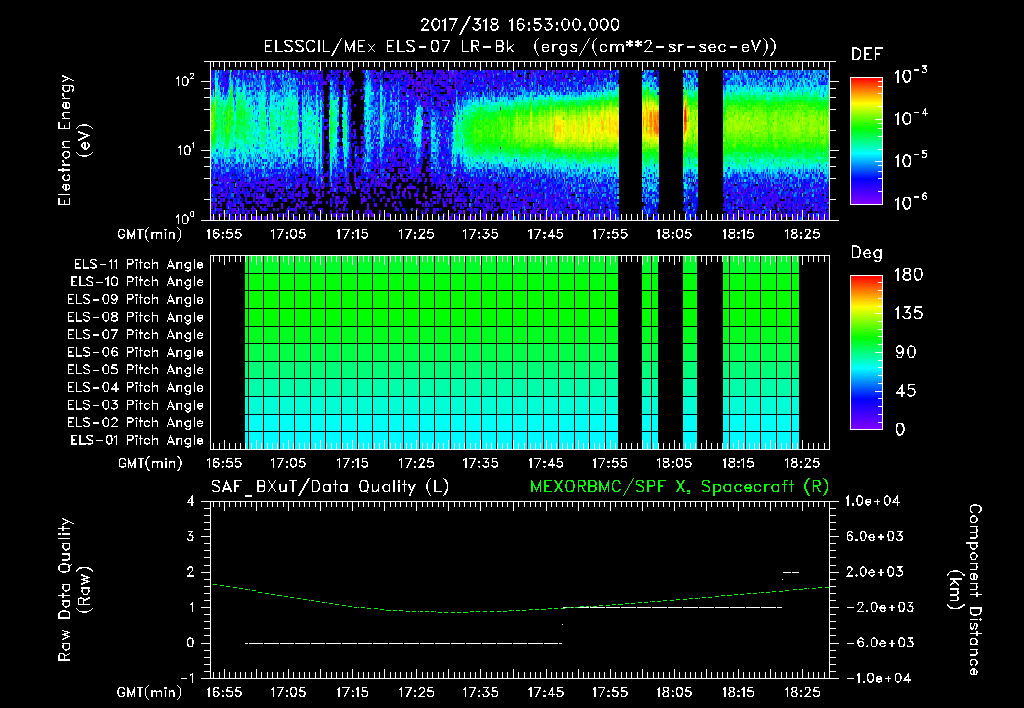Click the Raw Data Quality axis label
This screenshot has height=708, width=1024.
pos(74,590)
